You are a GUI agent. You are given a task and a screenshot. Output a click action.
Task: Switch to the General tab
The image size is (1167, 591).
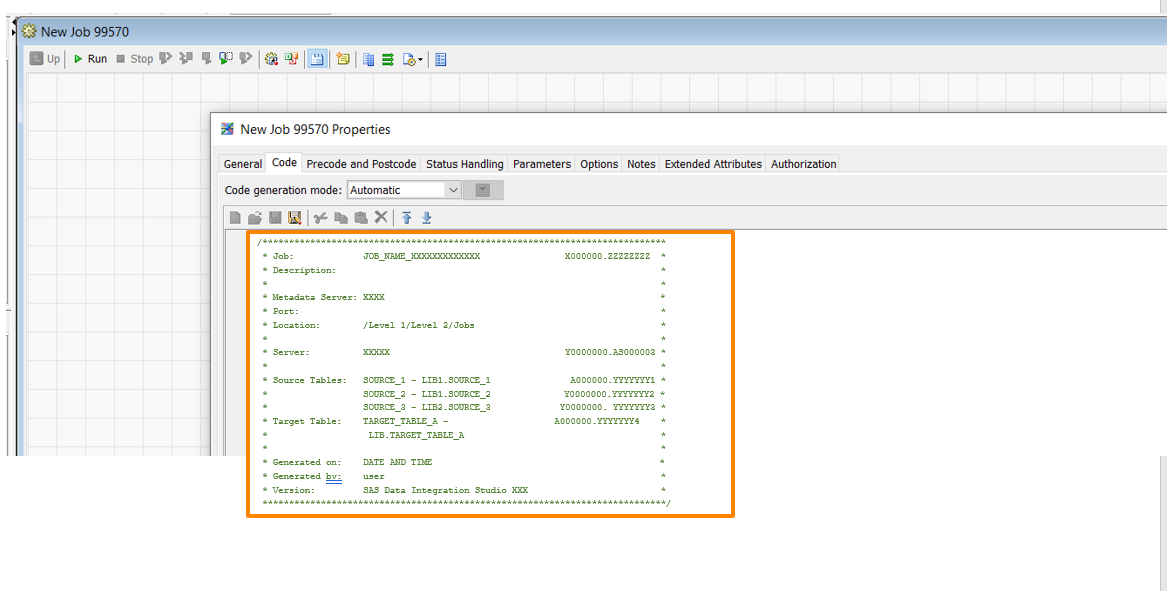pyautogui.click(x=243, y=164)
